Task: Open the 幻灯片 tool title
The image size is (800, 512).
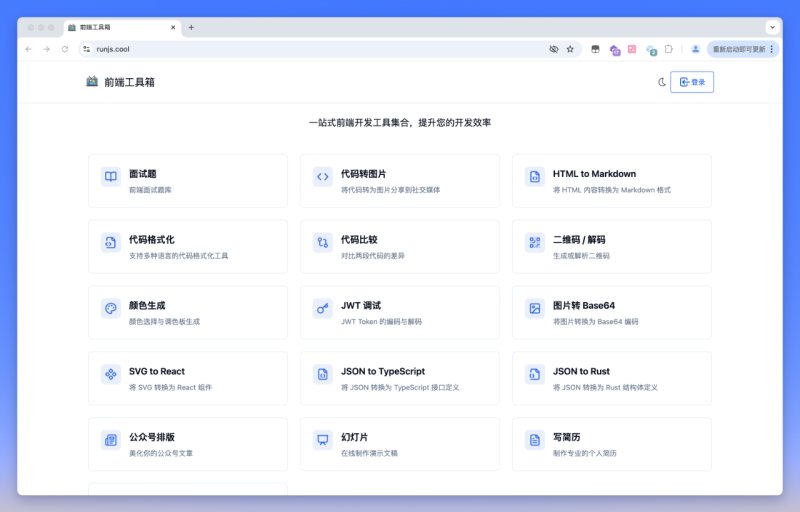Action: (x=354, y=437)
